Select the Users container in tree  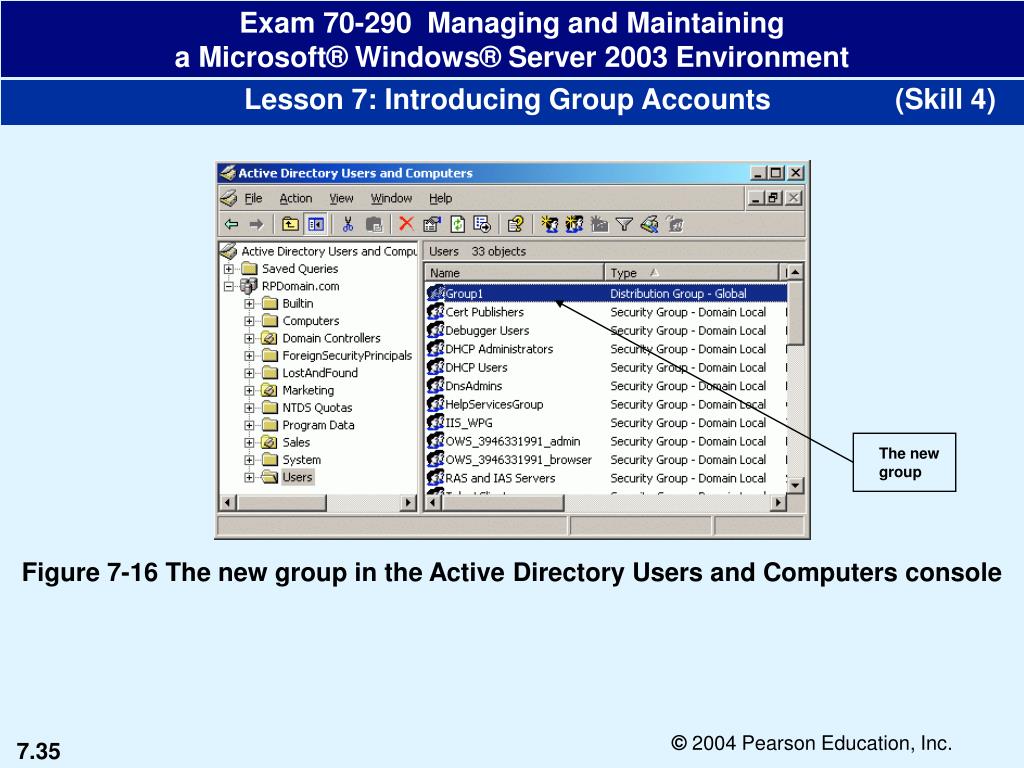(x=297, y=477)
